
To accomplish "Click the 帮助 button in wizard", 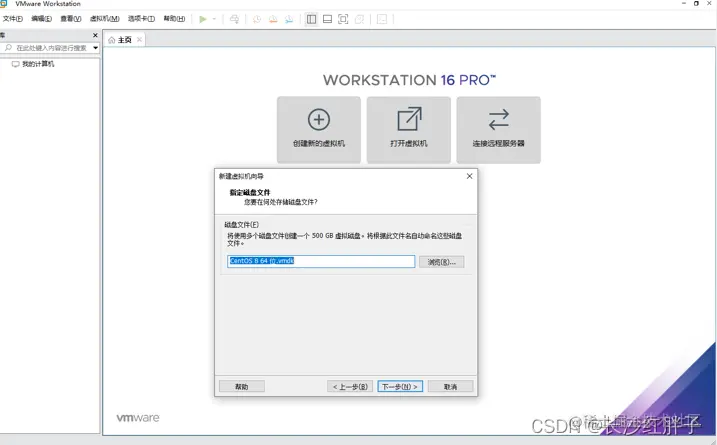I will click(x=241, y=386).
